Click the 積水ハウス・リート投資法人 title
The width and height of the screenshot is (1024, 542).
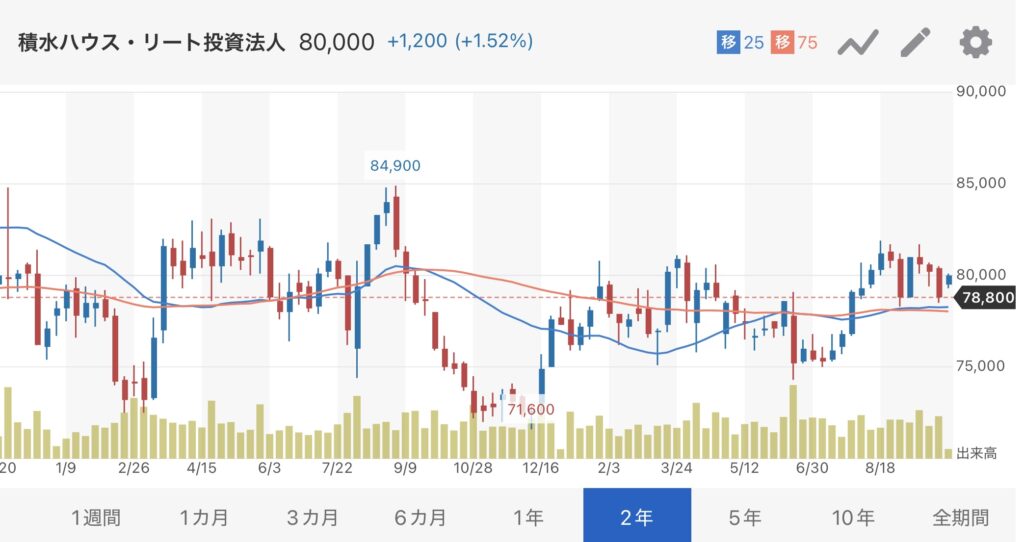[152, 43]
